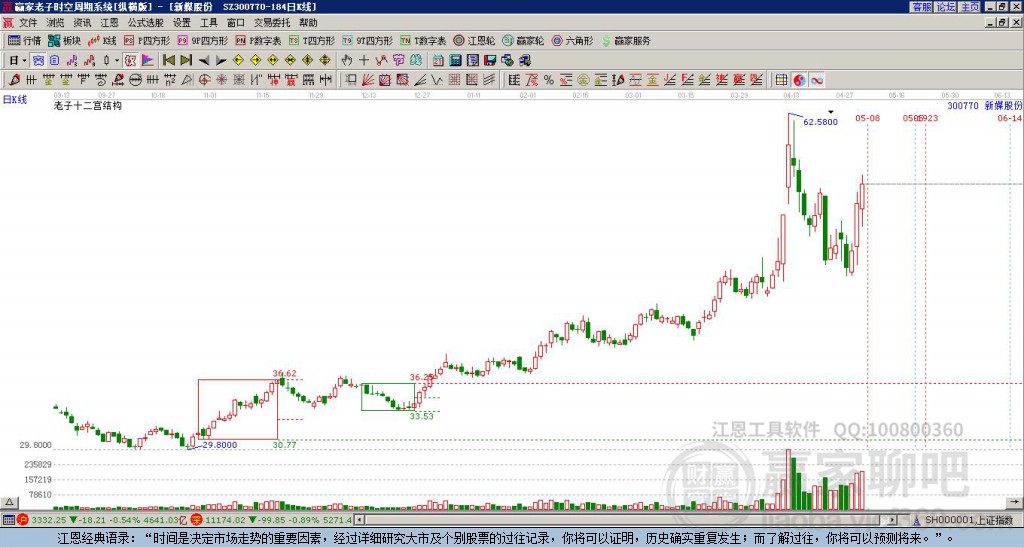Open the 9T四方形 tool
Image resolution: width=1024 pixels, height=548 pixels.
pos(367,40)
